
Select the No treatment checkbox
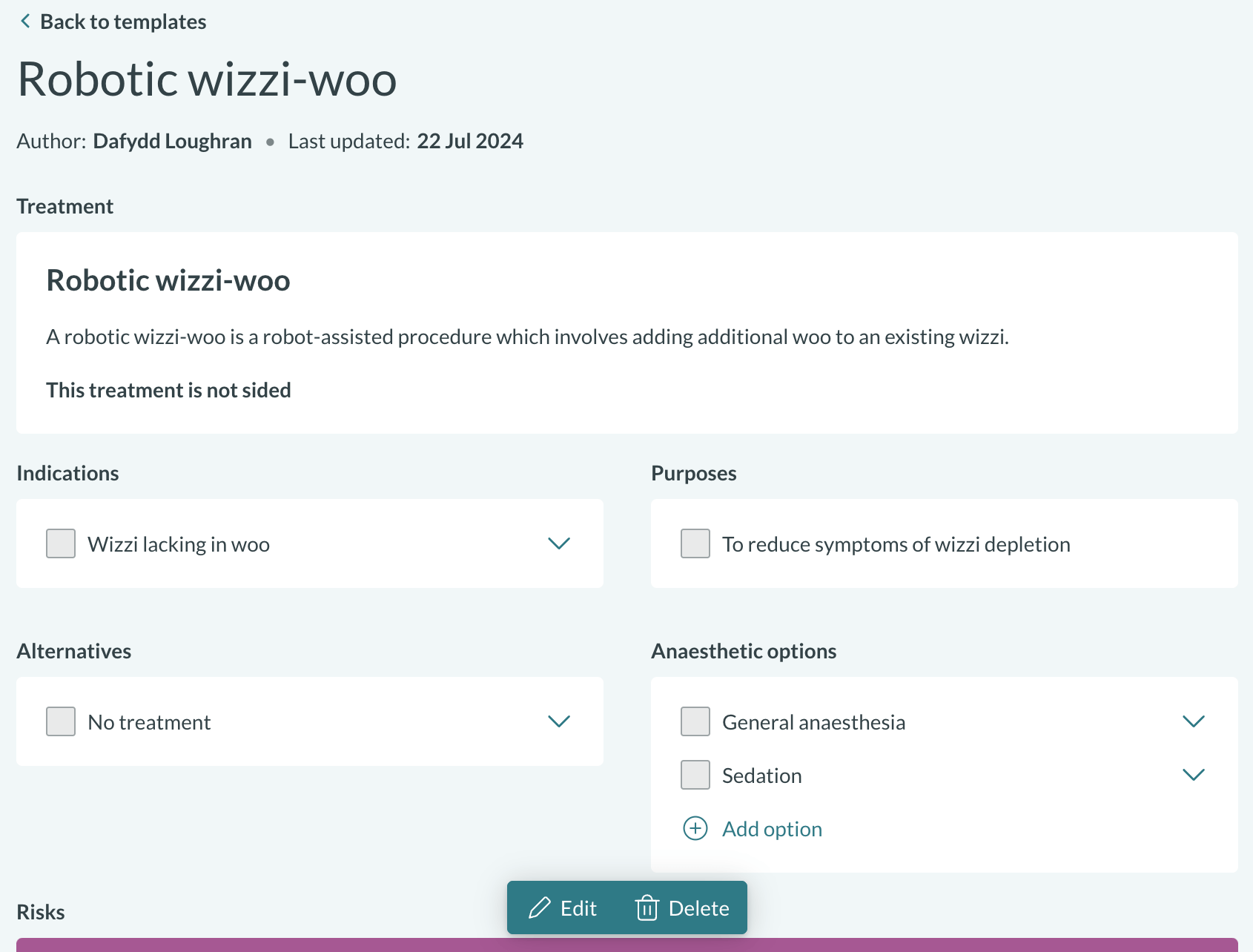pyautogui.click(x=61, y=721)
